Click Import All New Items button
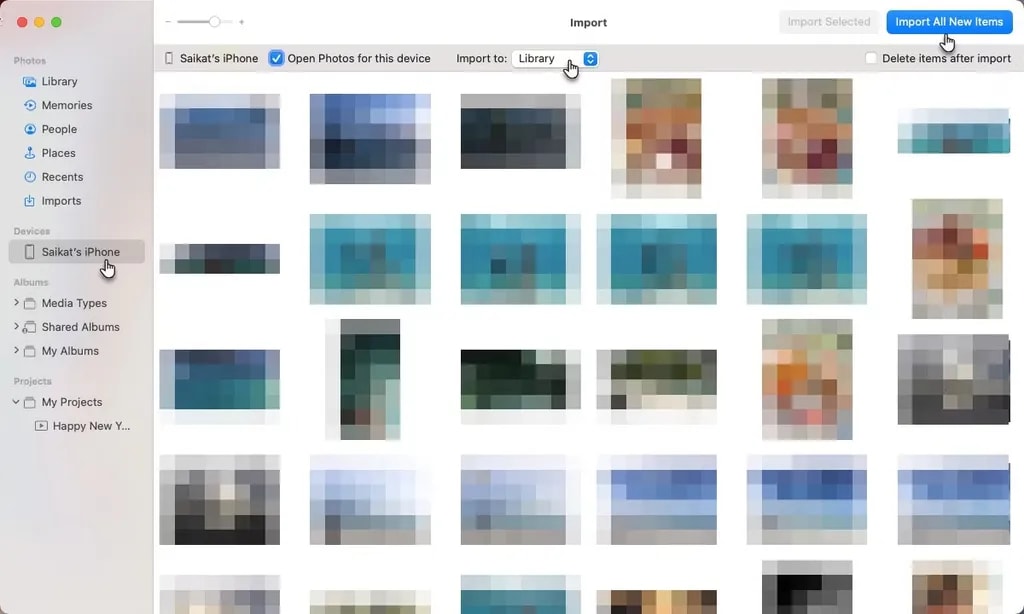 [x=949, y=22]
